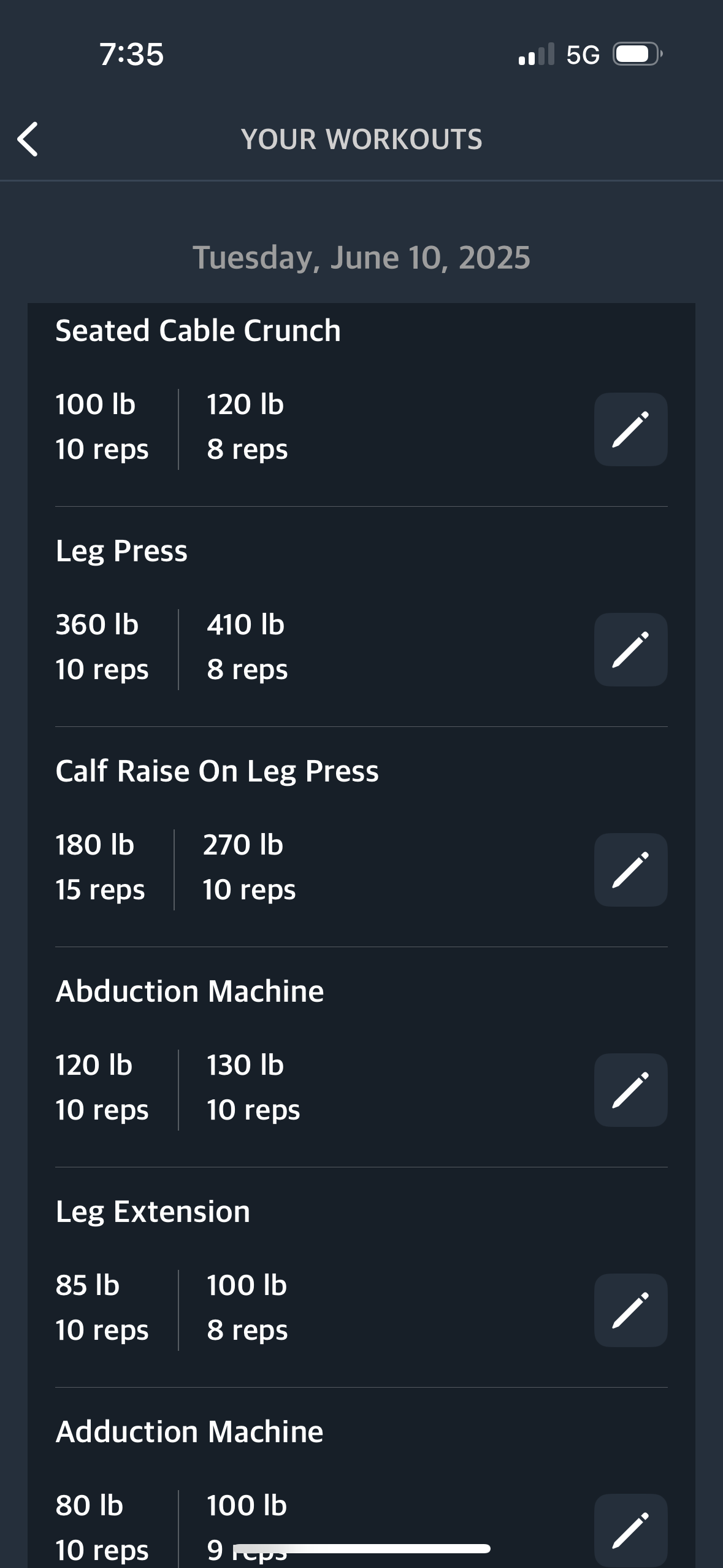This screenshot has width=723, height=1568.
Task: Select the Leg Press exercise title
Action: (x=121, y=551)
